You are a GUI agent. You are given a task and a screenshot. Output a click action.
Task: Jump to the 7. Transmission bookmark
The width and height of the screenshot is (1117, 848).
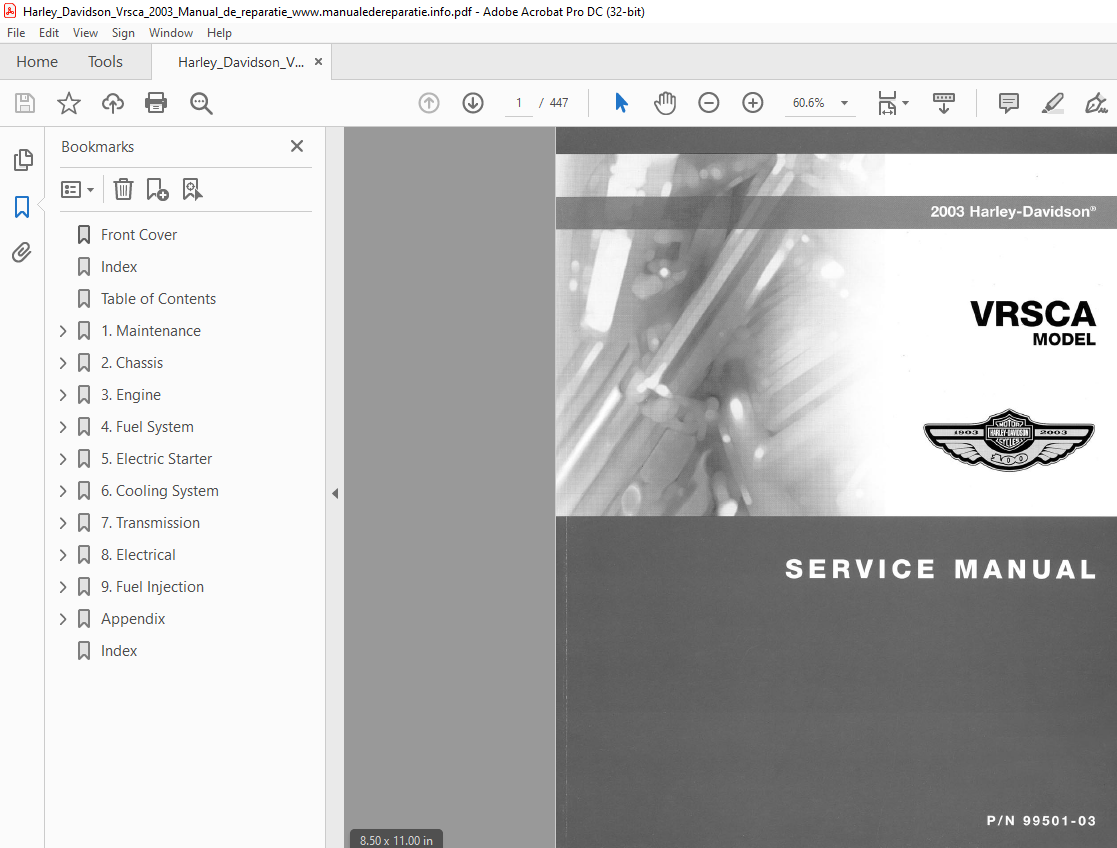coord(150,523)
